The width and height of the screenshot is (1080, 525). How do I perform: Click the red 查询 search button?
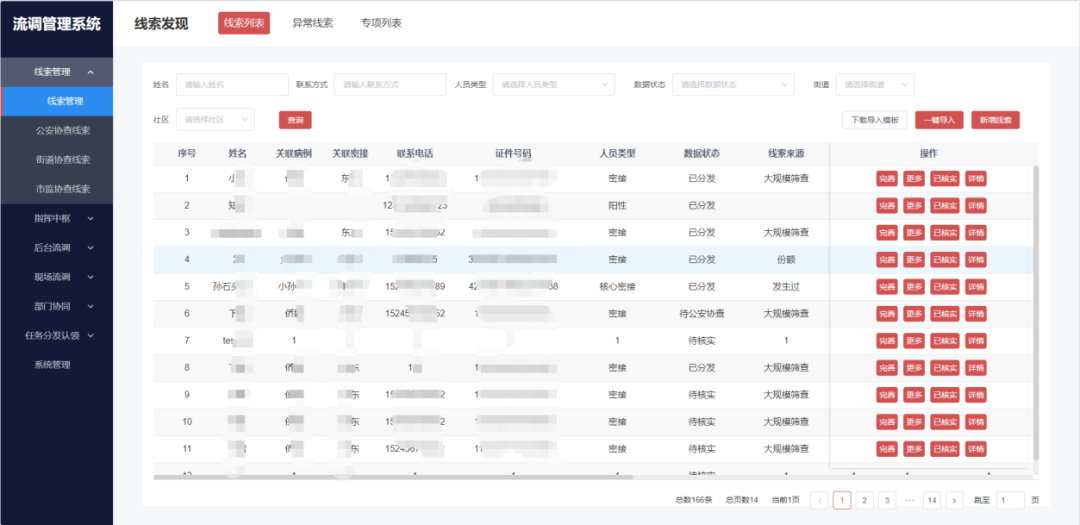[295, 120]
